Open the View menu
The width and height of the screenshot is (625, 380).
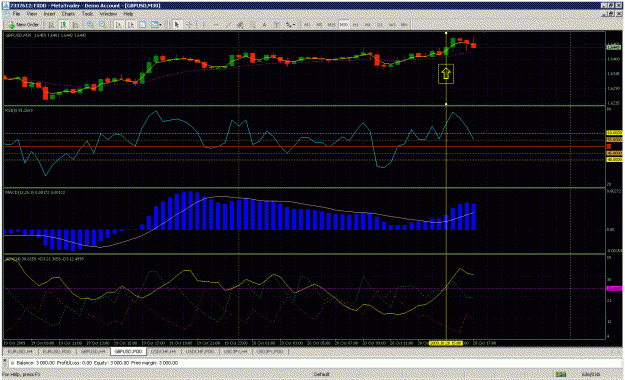pyautogui.click(x=32, y=14)
